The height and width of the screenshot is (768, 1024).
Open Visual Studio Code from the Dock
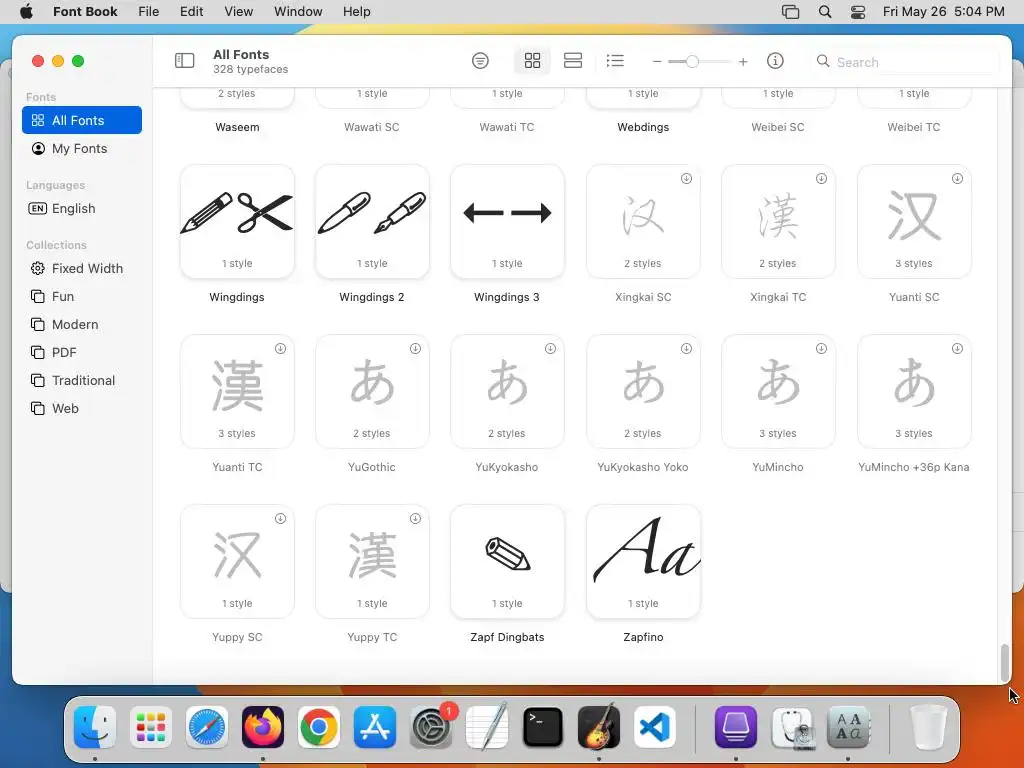[655, 727]
